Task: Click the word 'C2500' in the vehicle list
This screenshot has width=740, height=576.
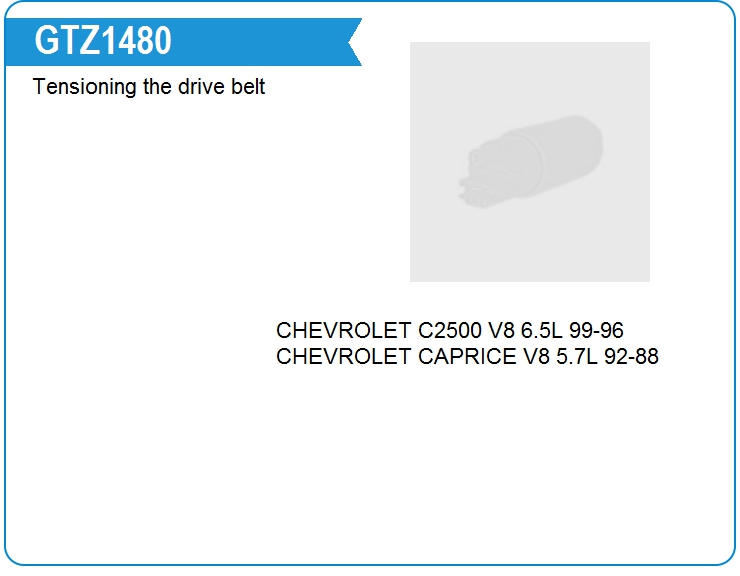Action: click(x=450, y=330)
